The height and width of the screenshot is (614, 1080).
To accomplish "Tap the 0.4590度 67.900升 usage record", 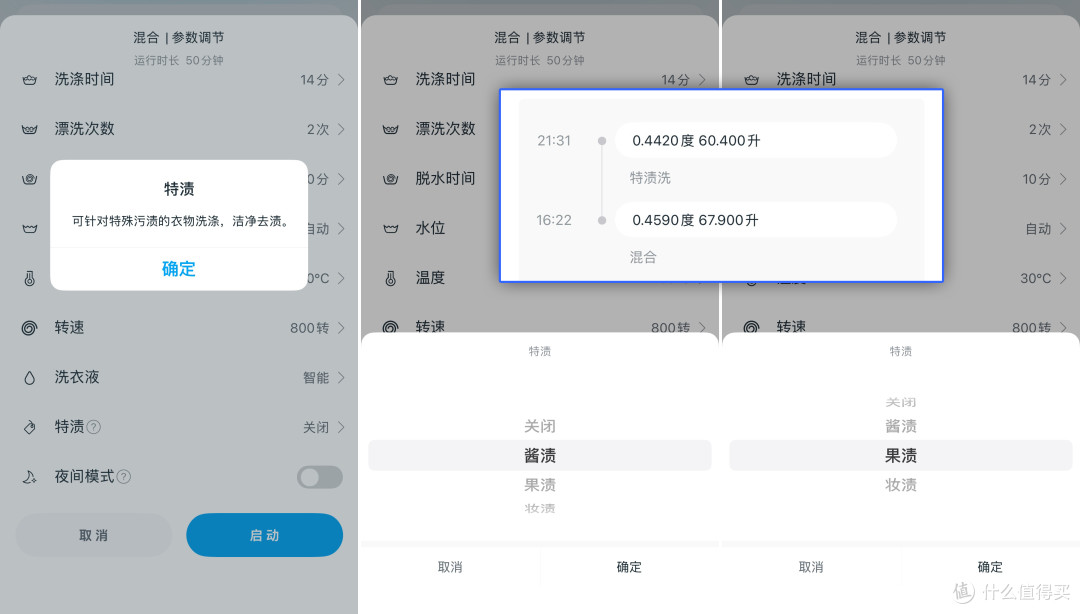I will (x=756, y=220).
